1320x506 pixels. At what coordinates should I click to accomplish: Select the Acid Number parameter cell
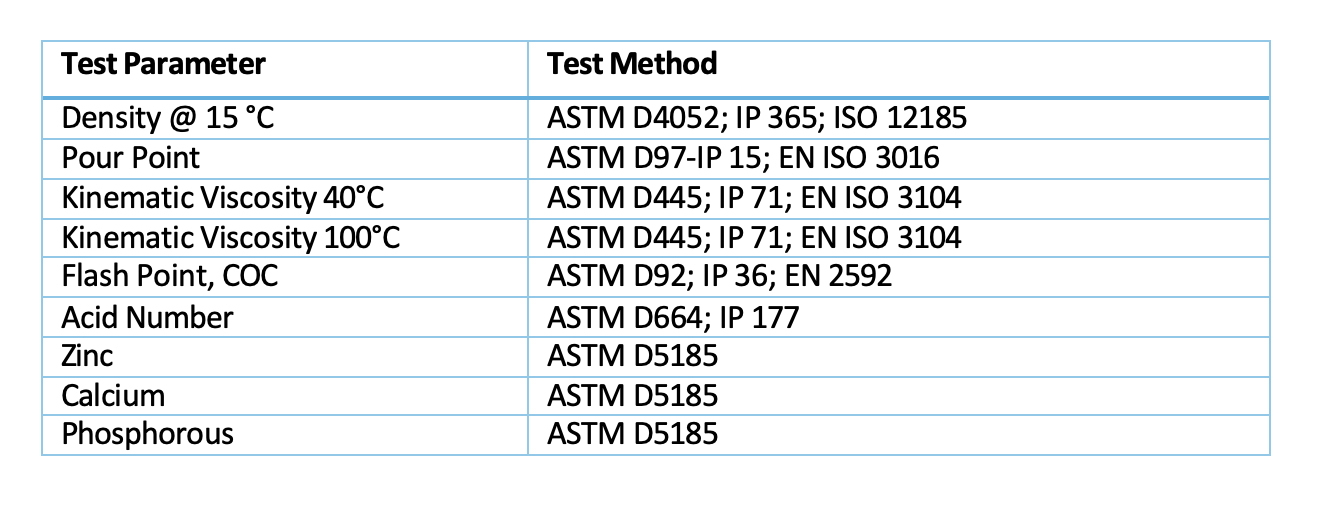147,317
